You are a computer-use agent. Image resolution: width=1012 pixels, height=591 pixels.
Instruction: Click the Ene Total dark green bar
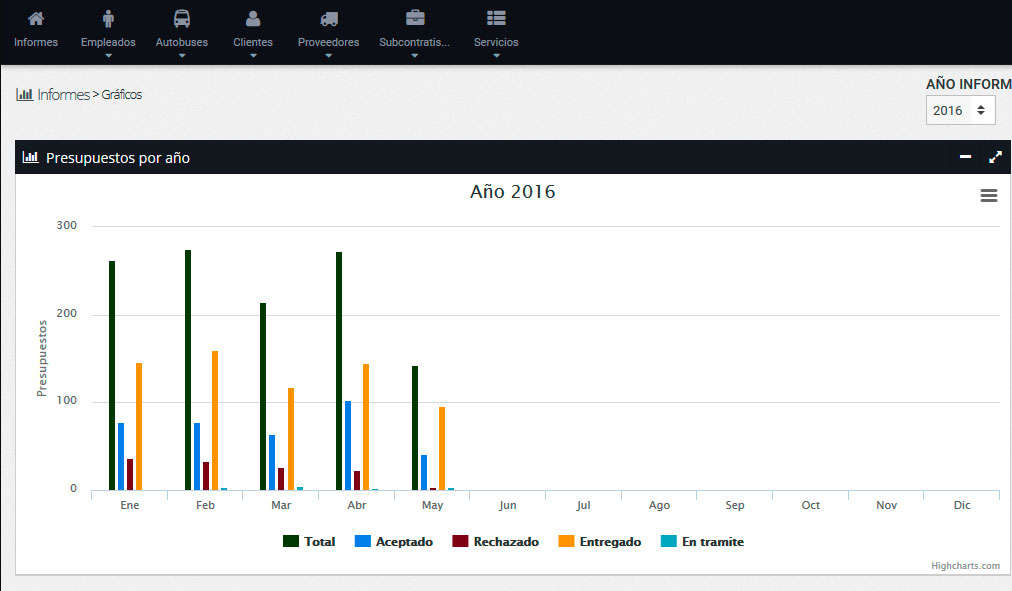click(112, 376)
